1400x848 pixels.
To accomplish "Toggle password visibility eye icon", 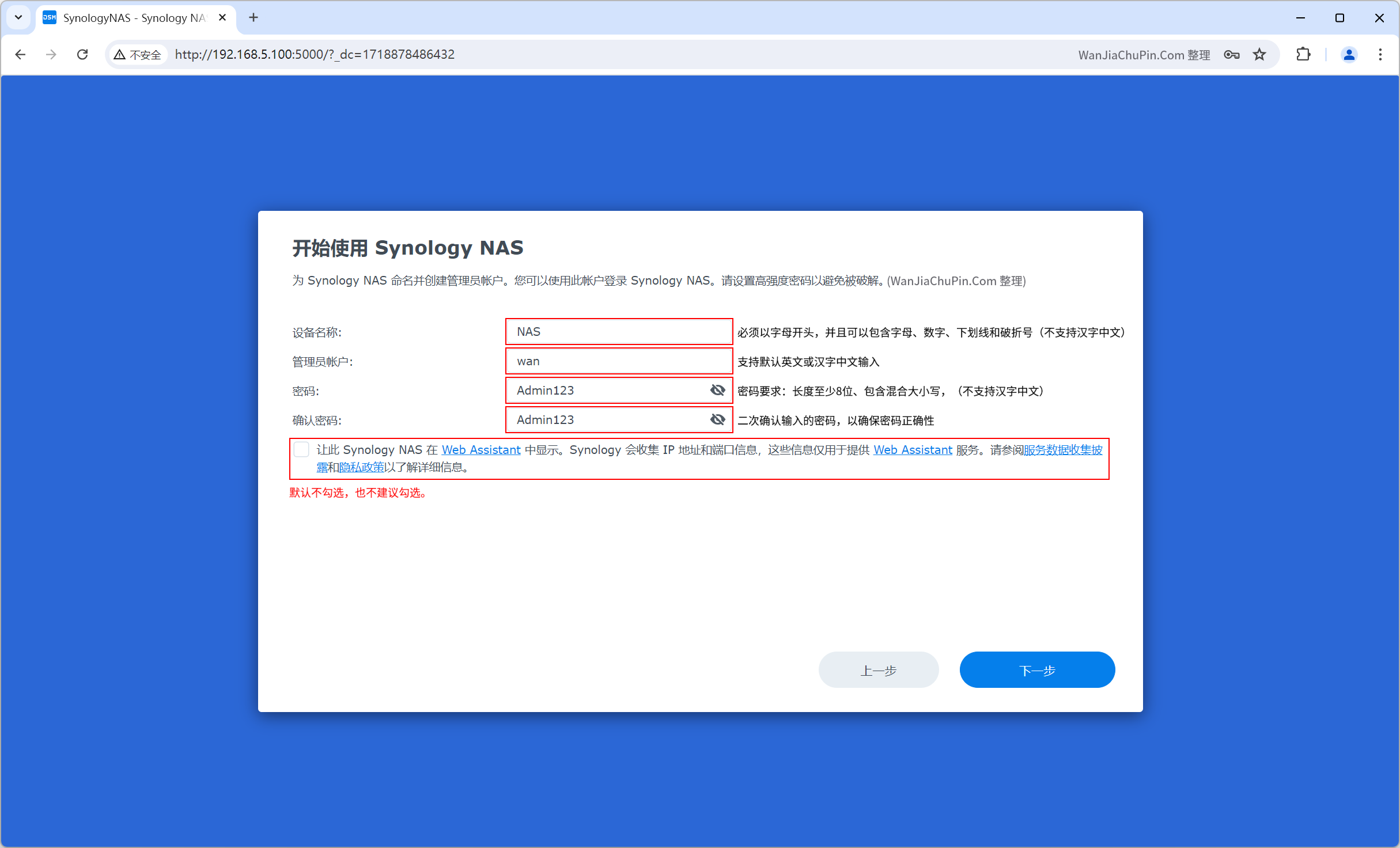I will (x=717, y=390).
